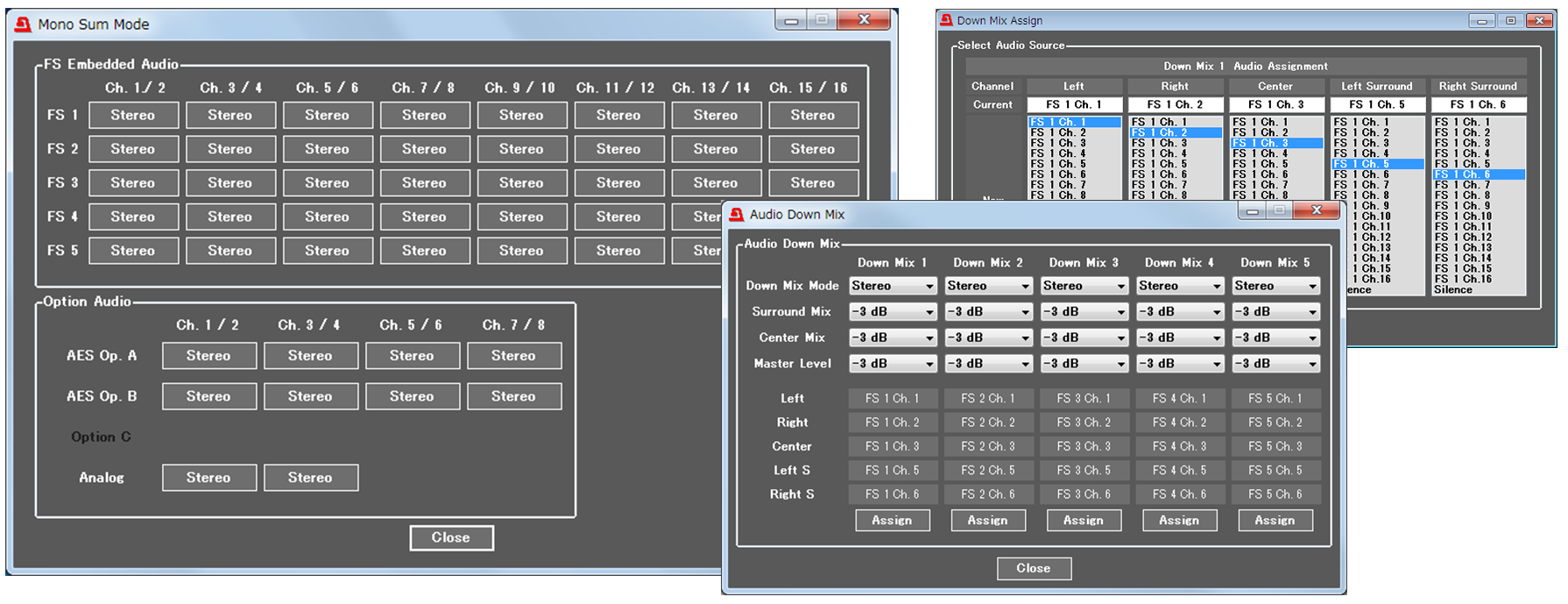Switch Analog Ch. 3/4 Stereo button

[310, 478]
